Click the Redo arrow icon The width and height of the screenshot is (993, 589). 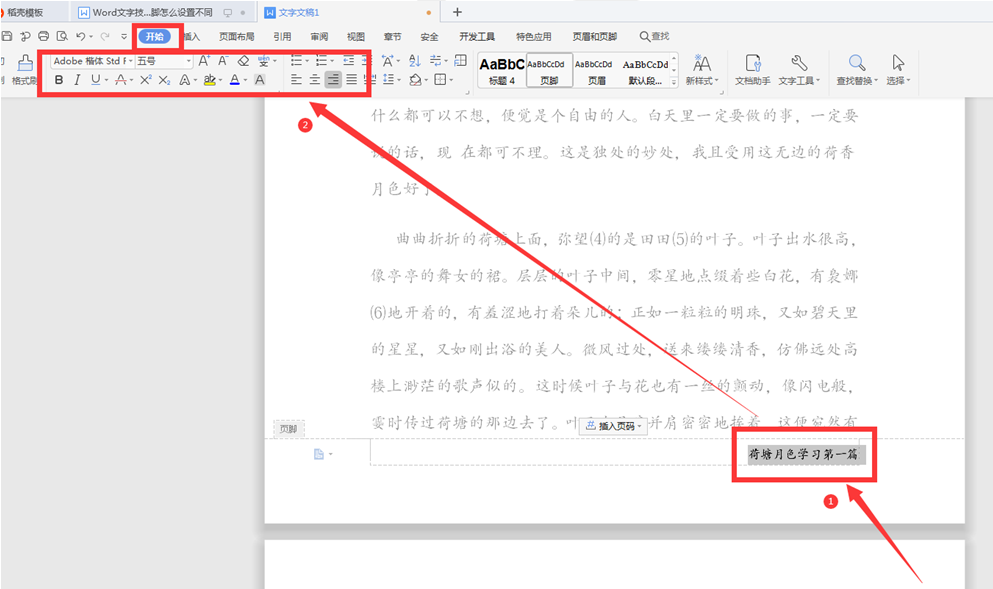click(x=104, y=36)
